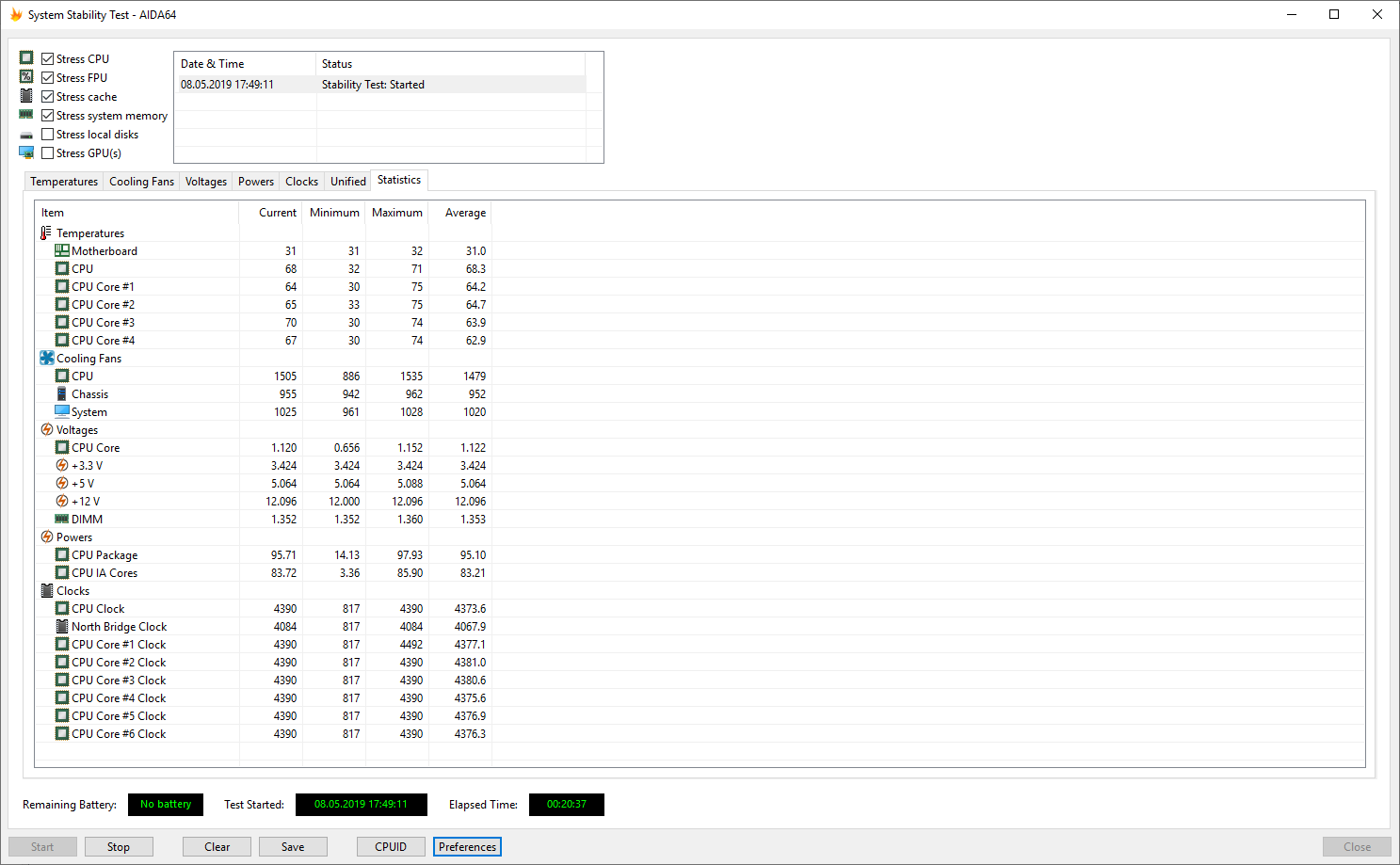
Task: Click the Clear button
Action: coord(217,847)
